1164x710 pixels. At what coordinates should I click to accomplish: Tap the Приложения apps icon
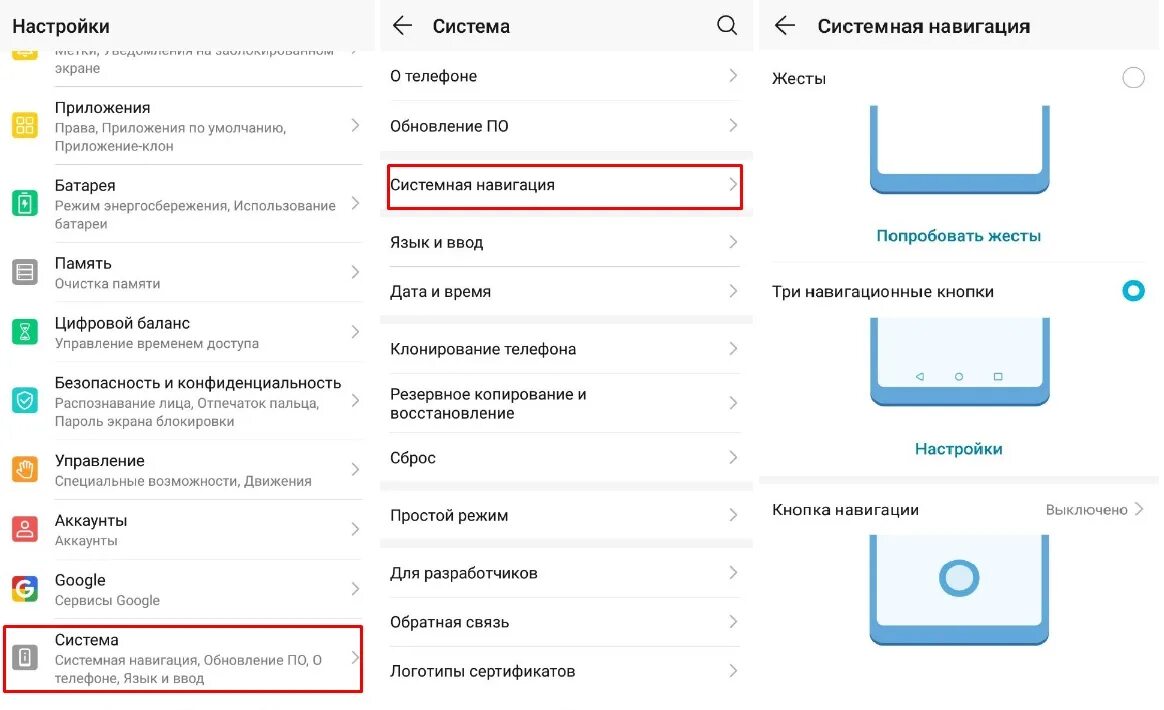pyautogui.click(x=25, y=125)
